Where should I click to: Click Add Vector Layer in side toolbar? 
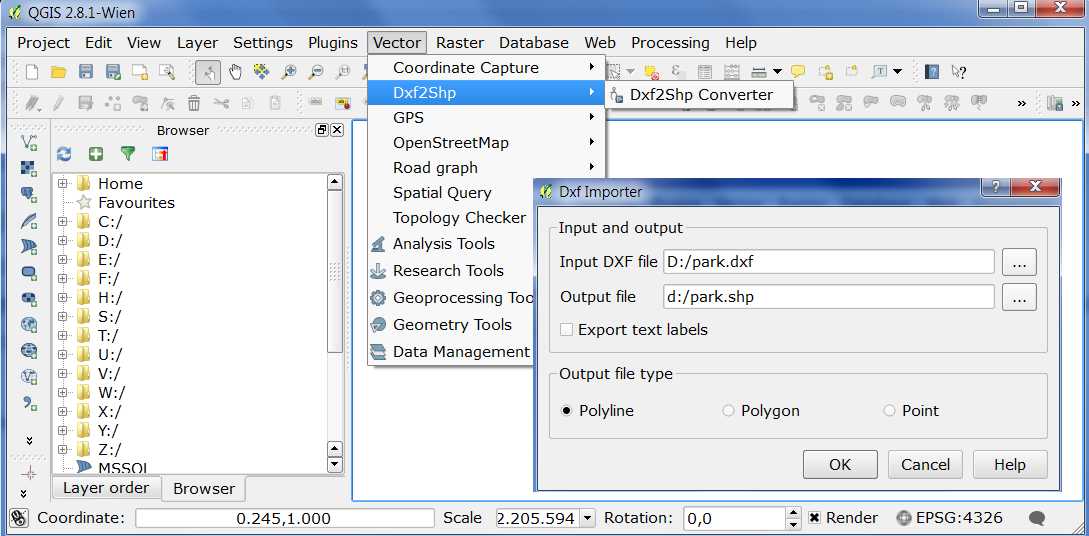click(29, 142)
